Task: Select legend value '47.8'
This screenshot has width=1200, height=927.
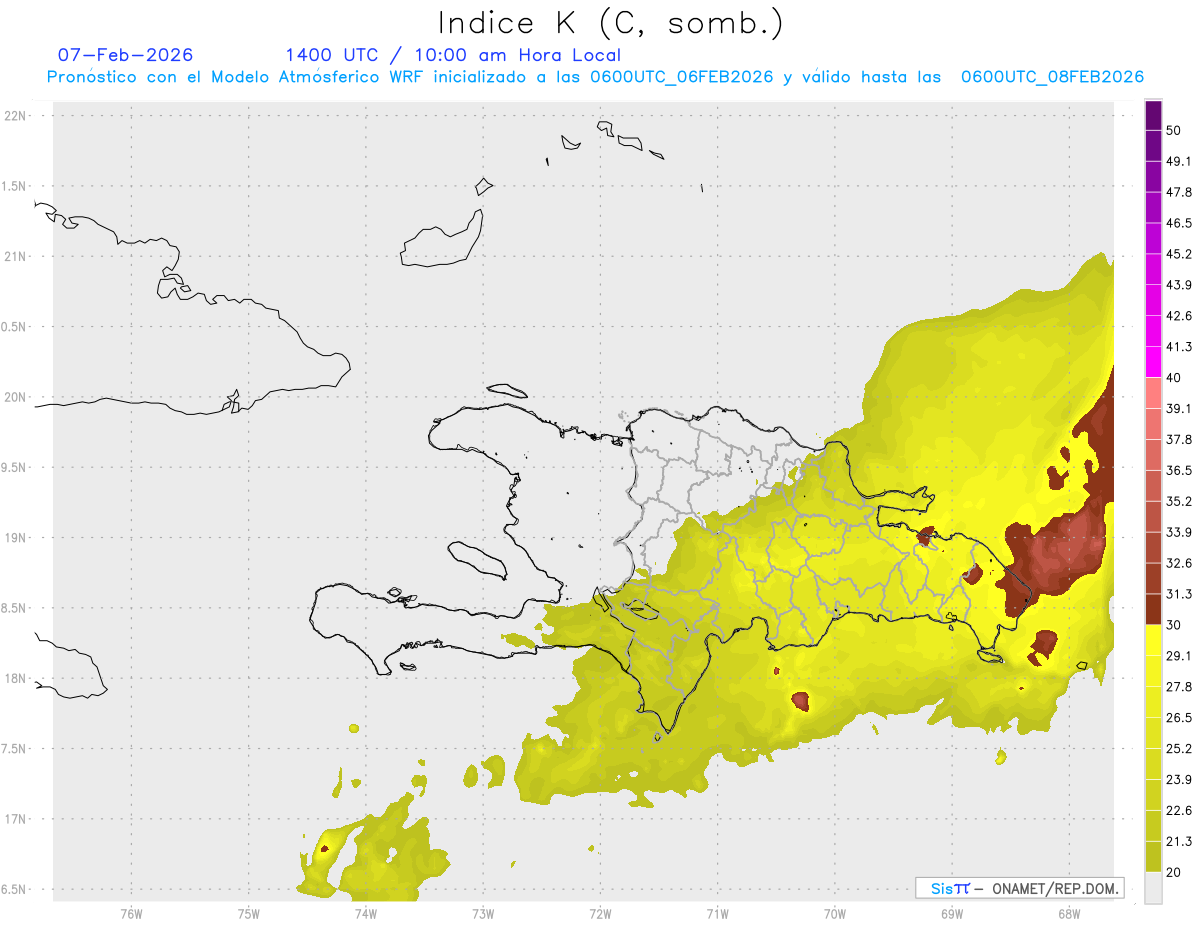Action: tap(1179, 192)
